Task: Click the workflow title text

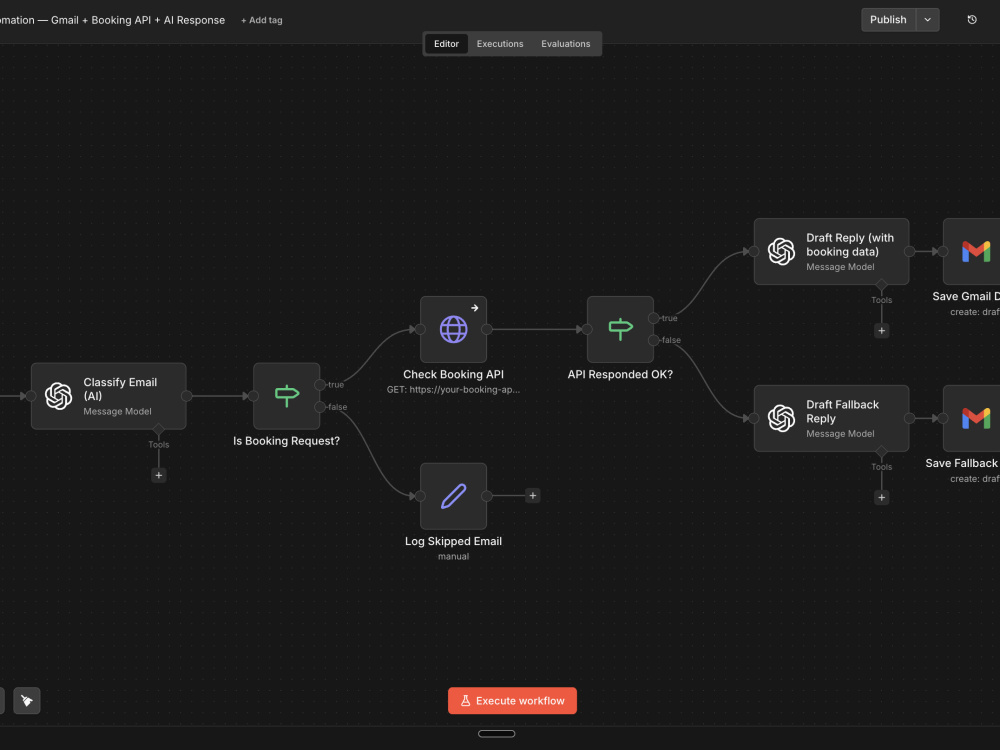Action: click(x=112, y=20)
